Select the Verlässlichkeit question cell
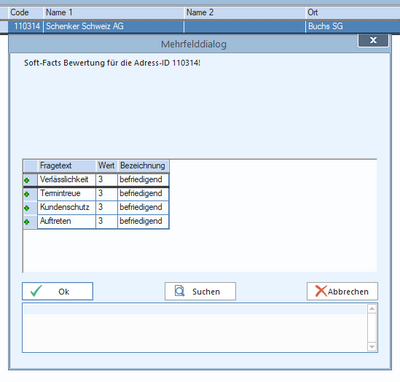This screenshot has height=382, width=400. point(67,180)
